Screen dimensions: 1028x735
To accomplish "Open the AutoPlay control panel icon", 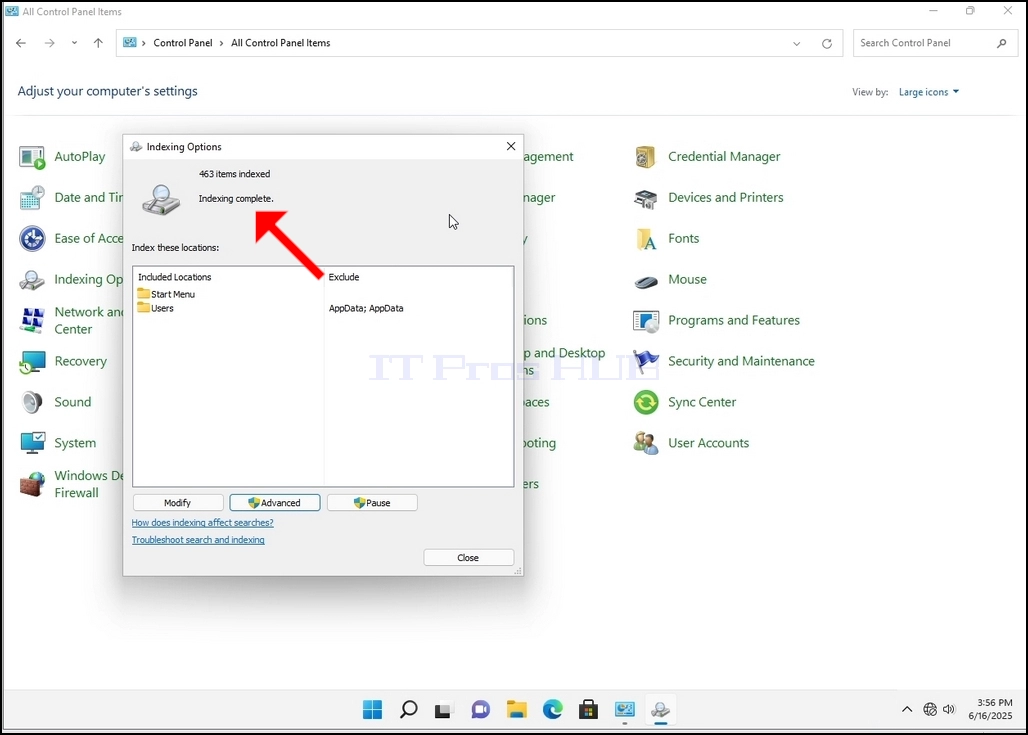I will click(32, 157).
